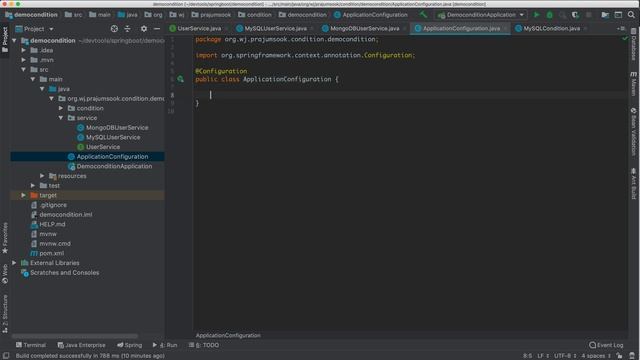The image size is (640, 360).
Task: Run DemoconditionApplication with green play icon
Action: pos(537,15)
